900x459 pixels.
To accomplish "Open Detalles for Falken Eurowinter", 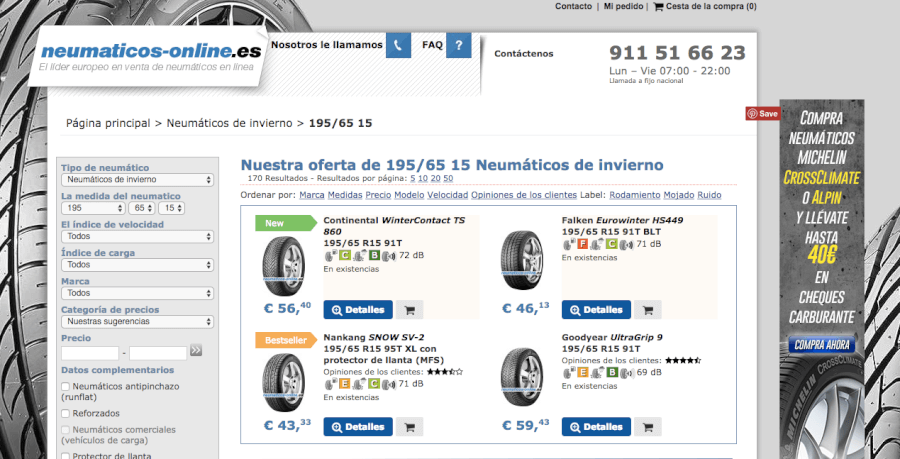I will coord(596,310).
